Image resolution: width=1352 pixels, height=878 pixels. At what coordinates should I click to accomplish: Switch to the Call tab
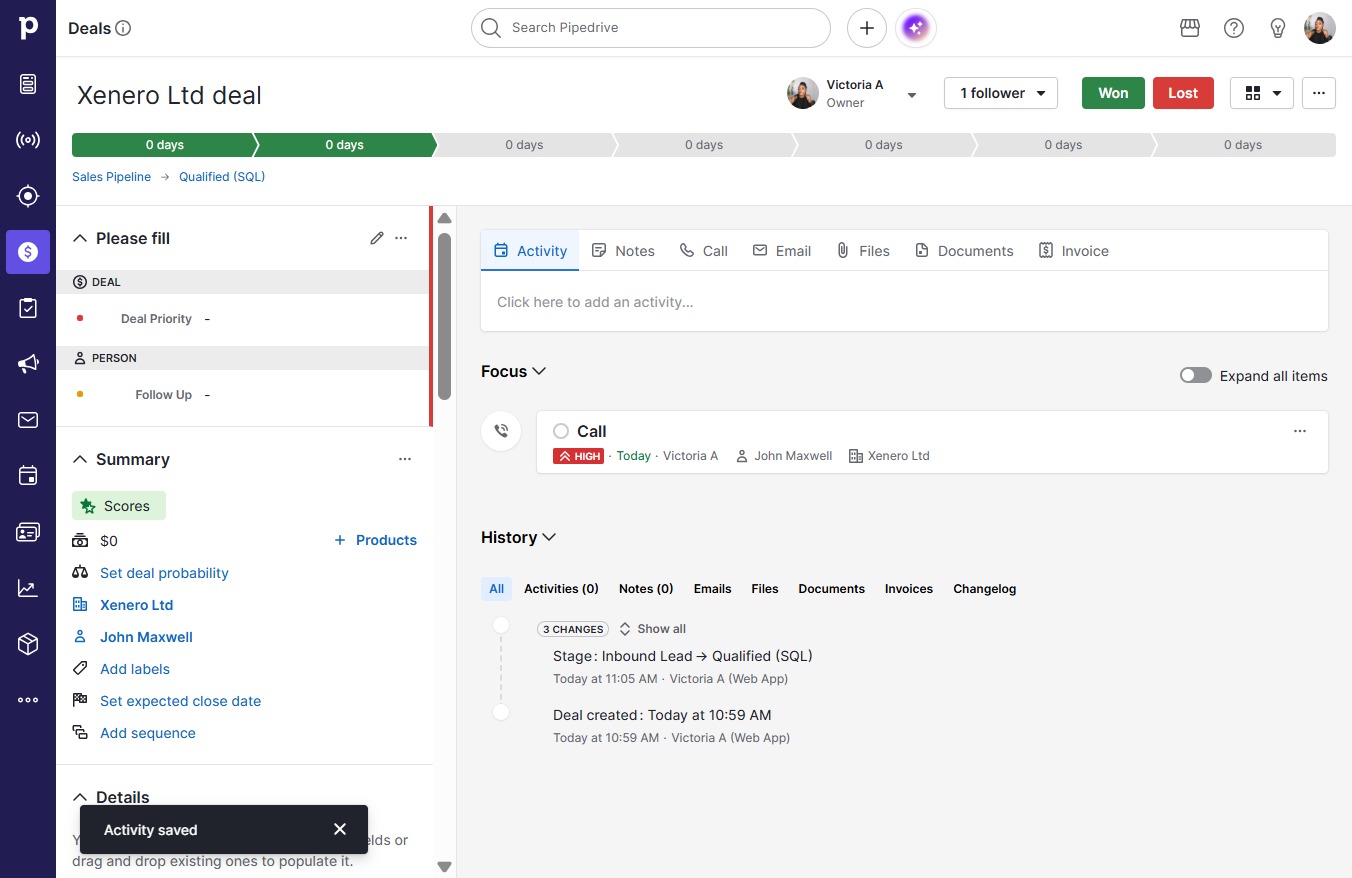(x=704, y=251)
